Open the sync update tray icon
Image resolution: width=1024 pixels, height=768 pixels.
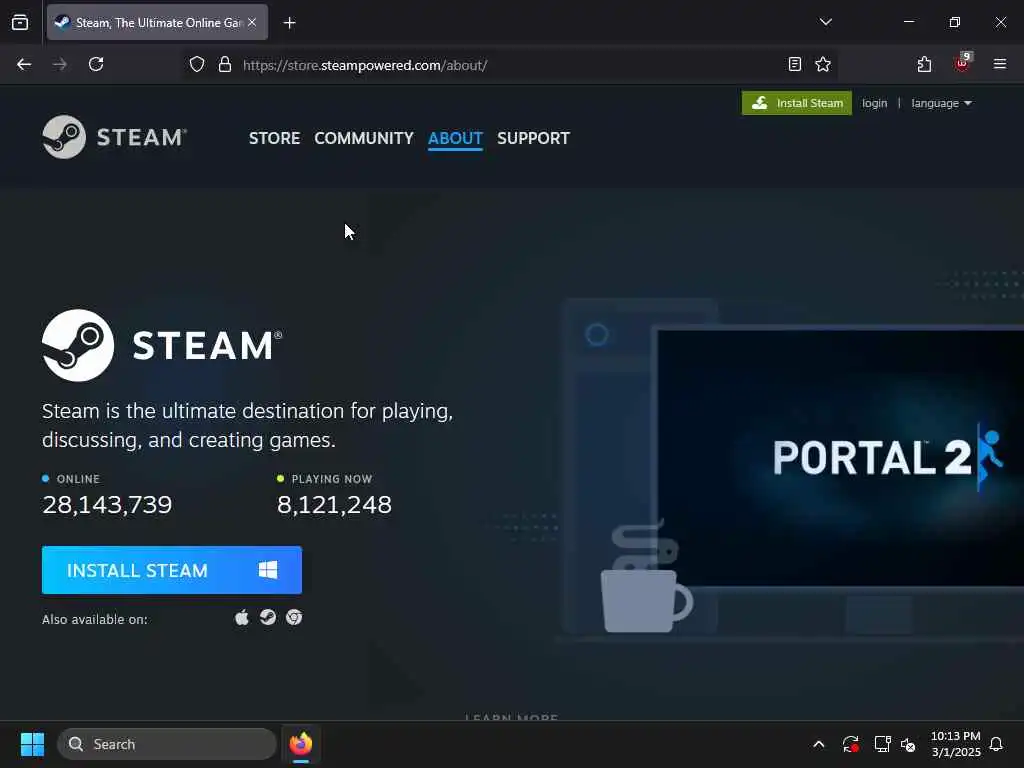850,744
